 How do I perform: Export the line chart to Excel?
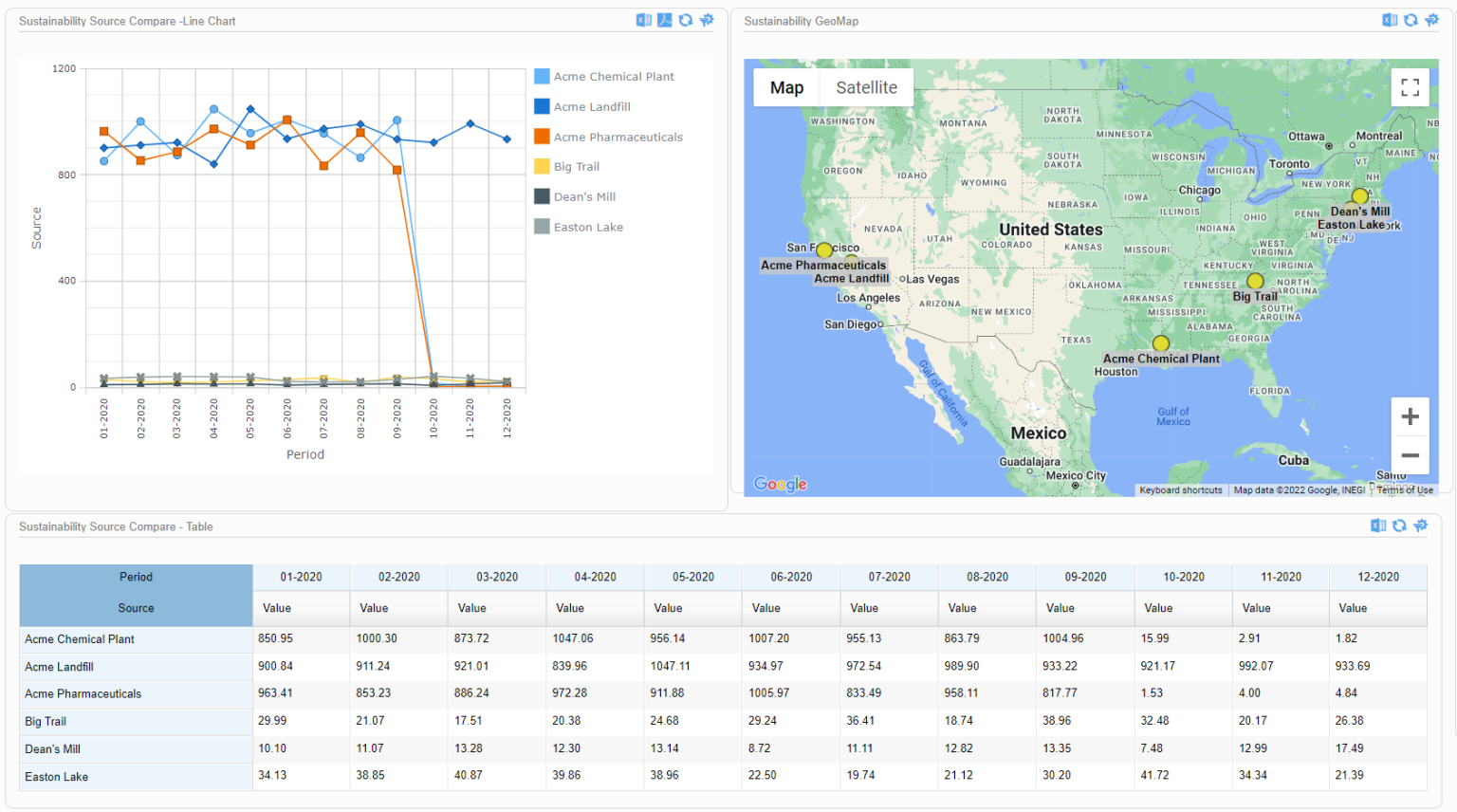(644, 19)
